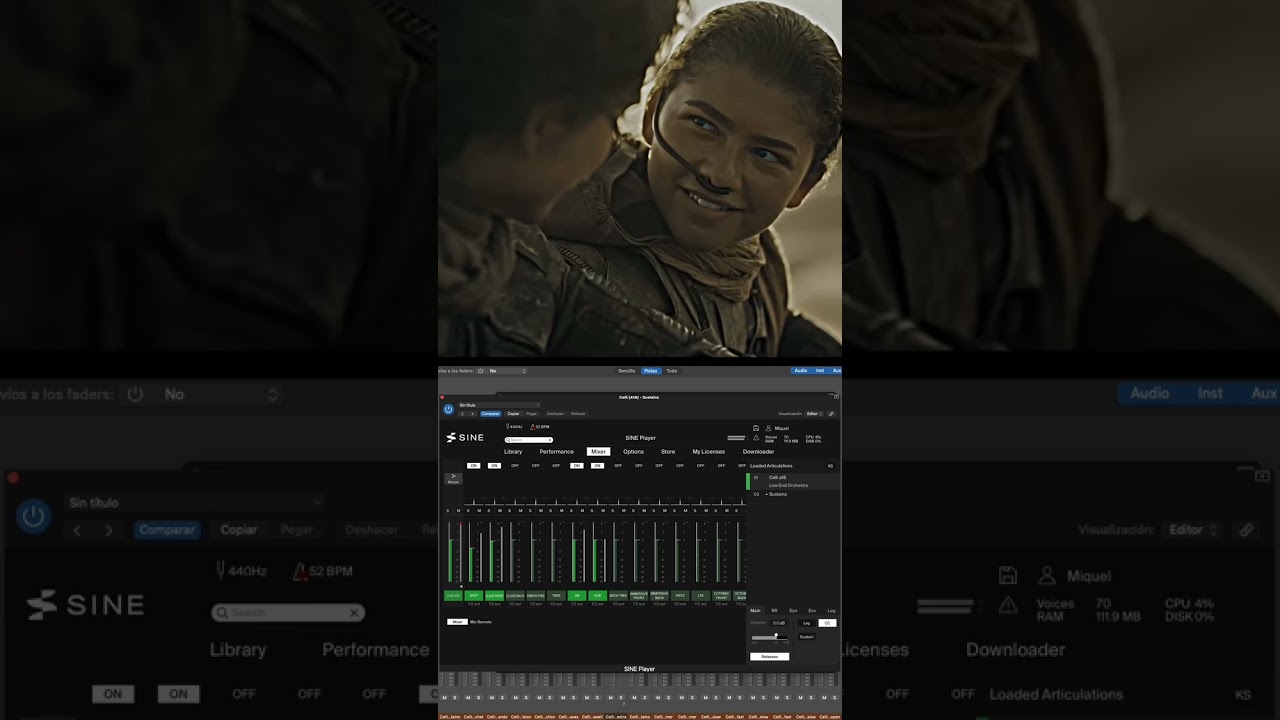Select the Pistas view button

click(651, 370)
